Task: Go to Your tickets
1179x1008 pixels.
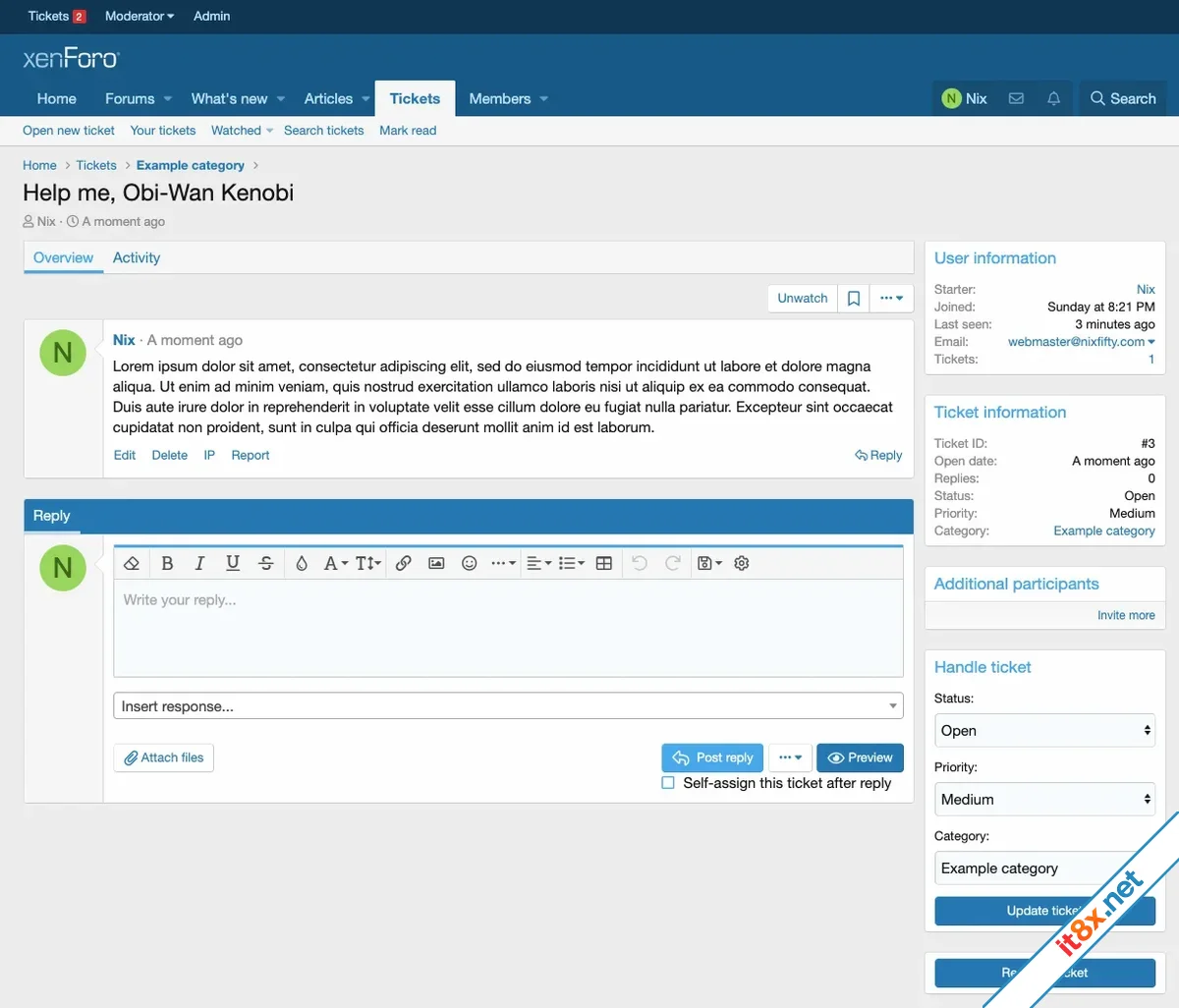Action: point(163,131)
